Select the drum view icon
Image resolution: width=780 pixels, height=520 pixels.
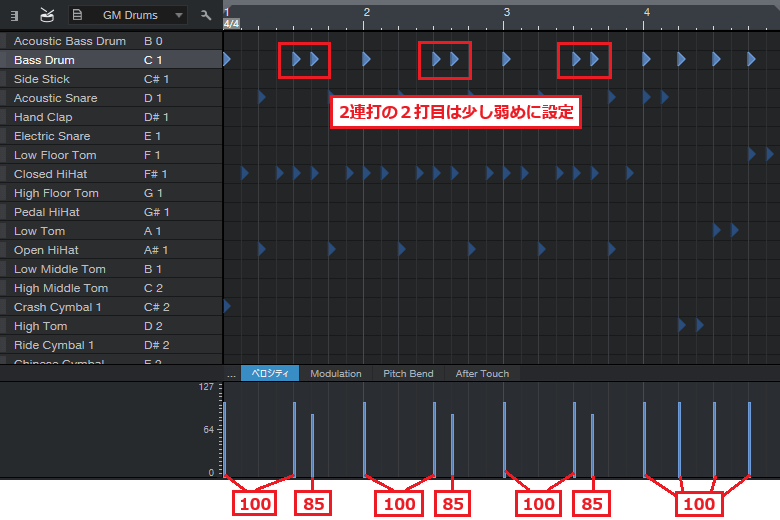click(47, 16)
